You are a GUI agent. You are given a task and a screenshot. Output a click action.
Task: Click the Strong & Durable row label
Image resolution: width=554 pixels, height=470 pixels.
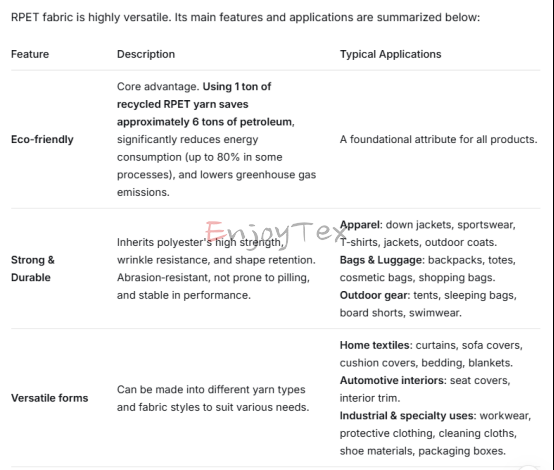[x=33, y=269]
